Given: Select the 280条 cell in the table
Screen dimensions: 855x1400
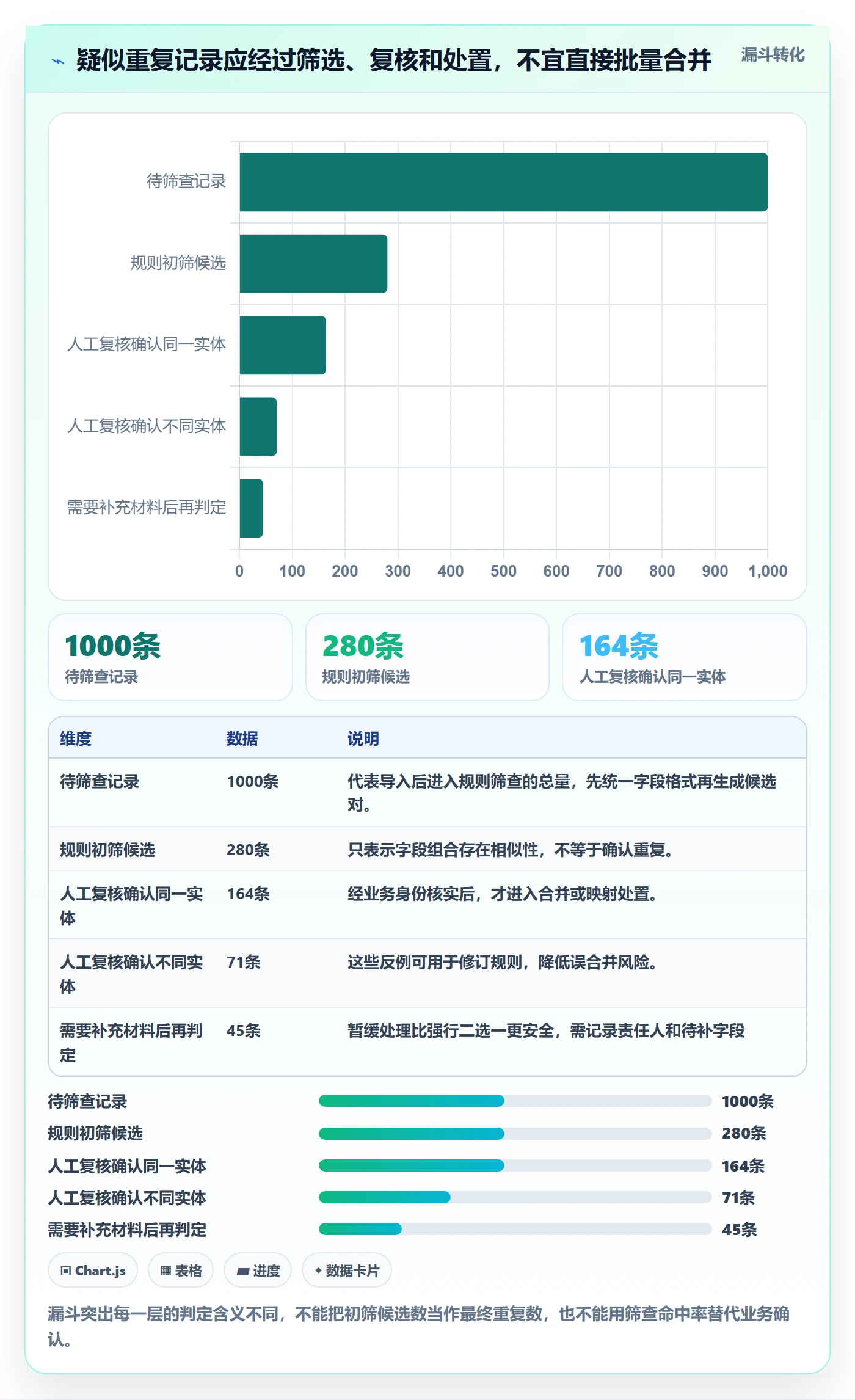Looking at the screenshot, I should coord(249,850).
